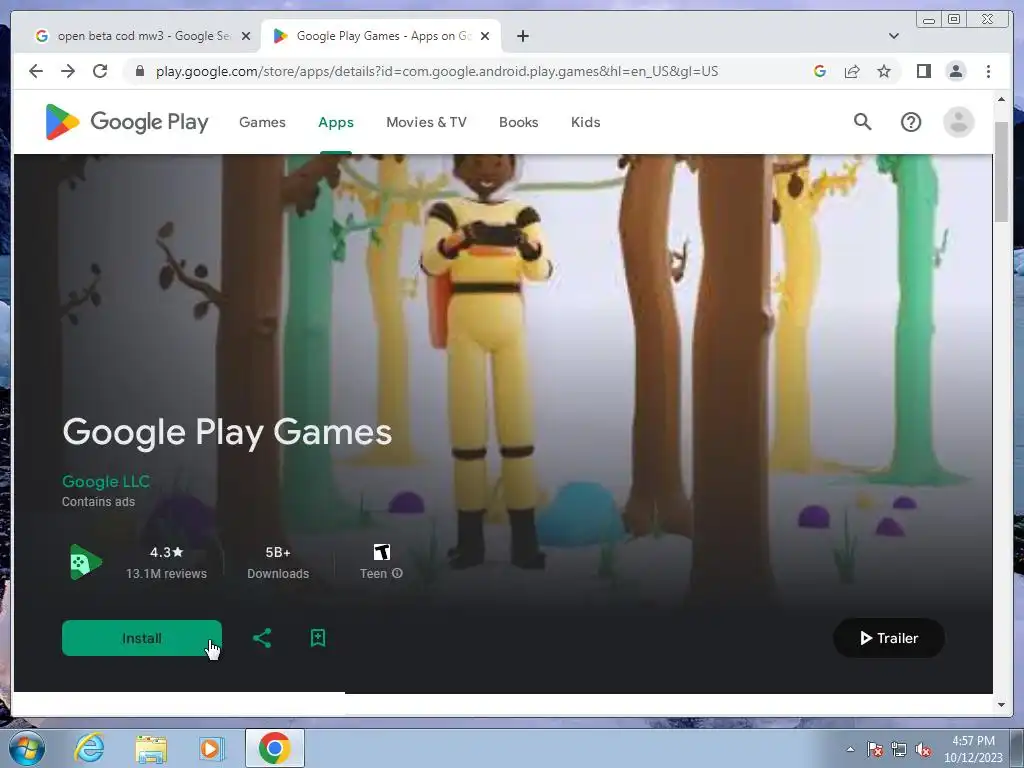Reload the current page
This screenshot has height=768, width=1024.
(100, 71)
